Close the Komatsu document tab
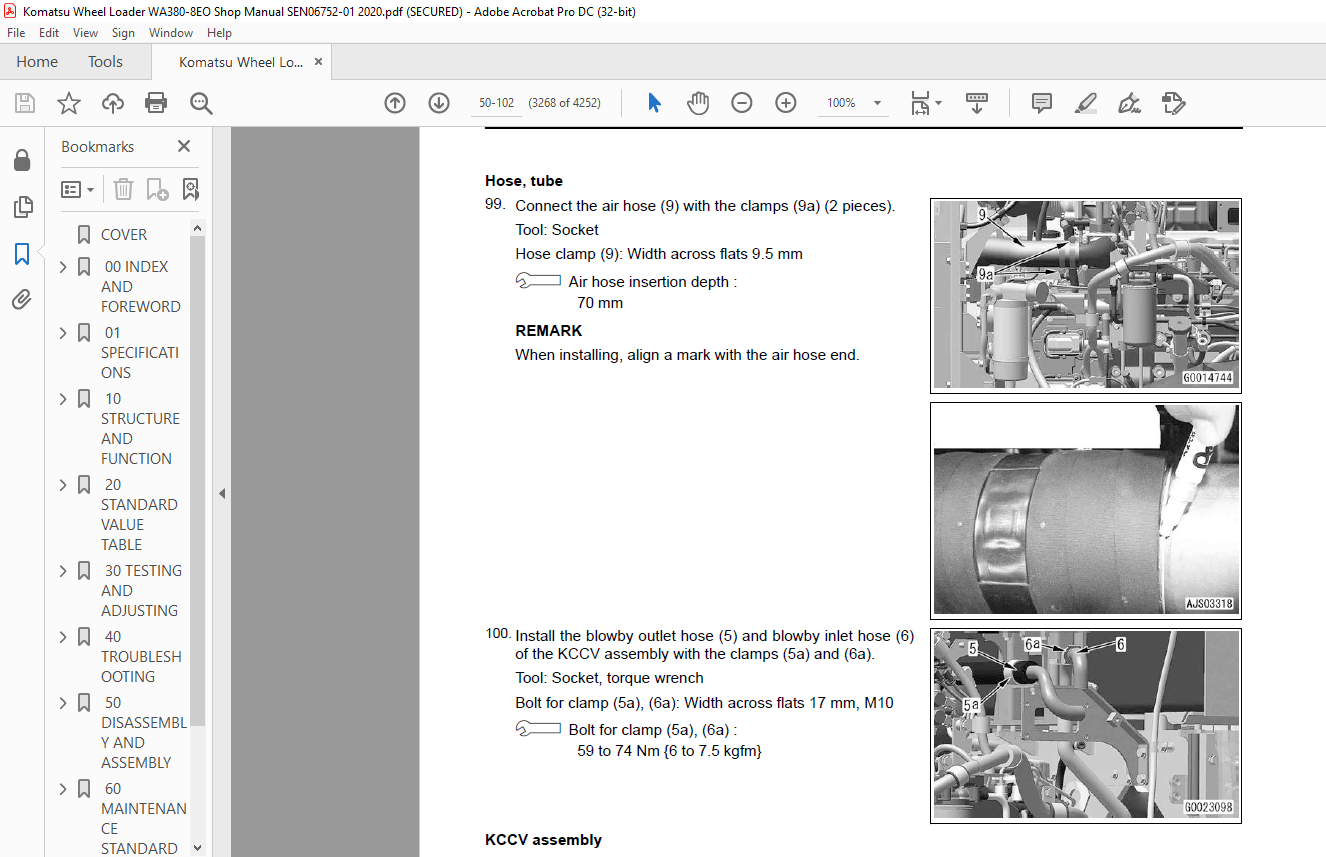This screenshot has width=1326, height=857. click(x=319, y=62)
